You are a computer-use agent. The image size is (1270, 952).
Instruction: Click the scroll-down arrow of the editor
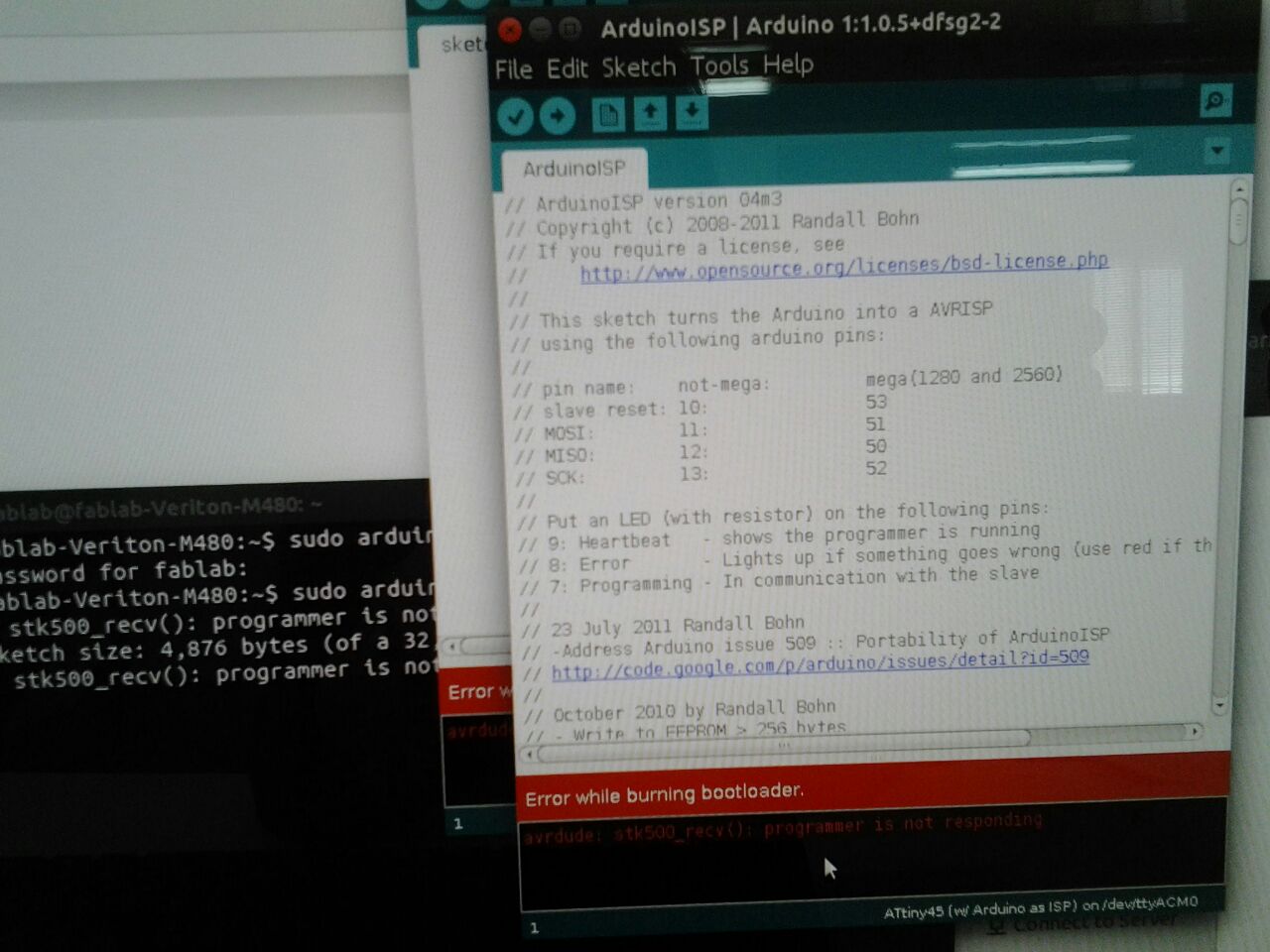click(x=1220, y=704)
